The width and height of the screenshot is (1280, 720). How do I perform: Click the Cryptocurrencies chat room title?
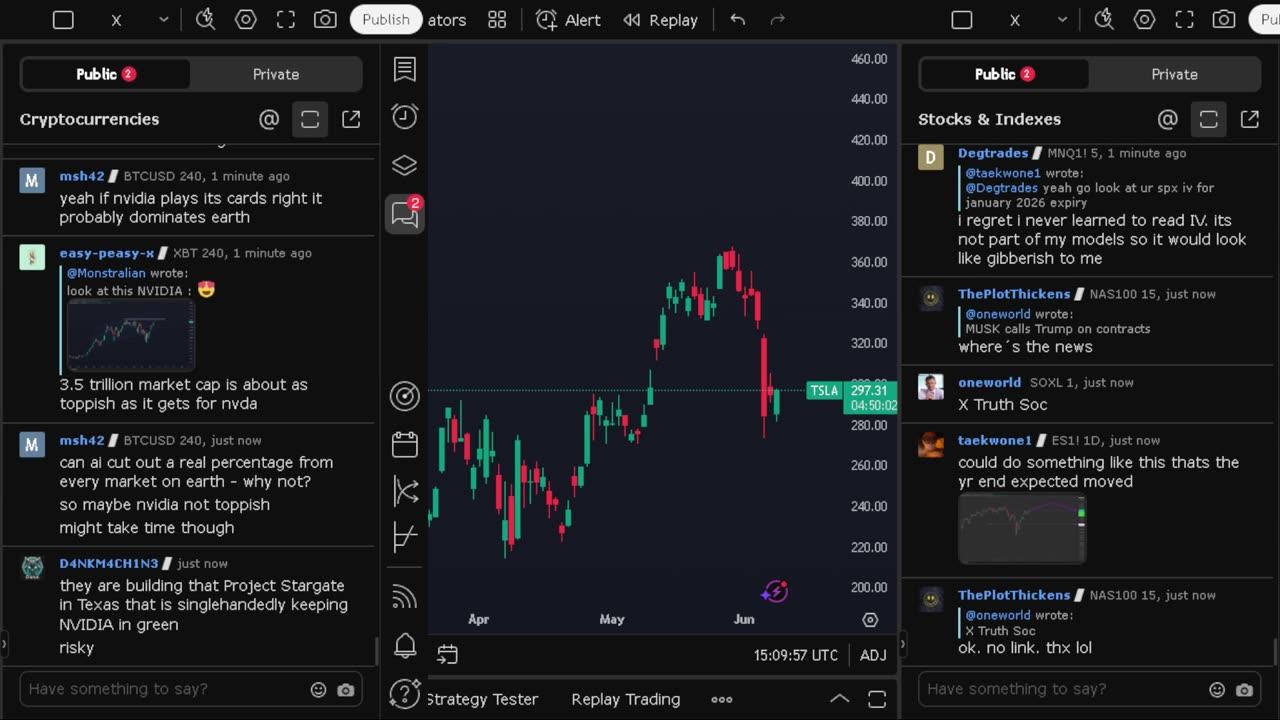89,119
